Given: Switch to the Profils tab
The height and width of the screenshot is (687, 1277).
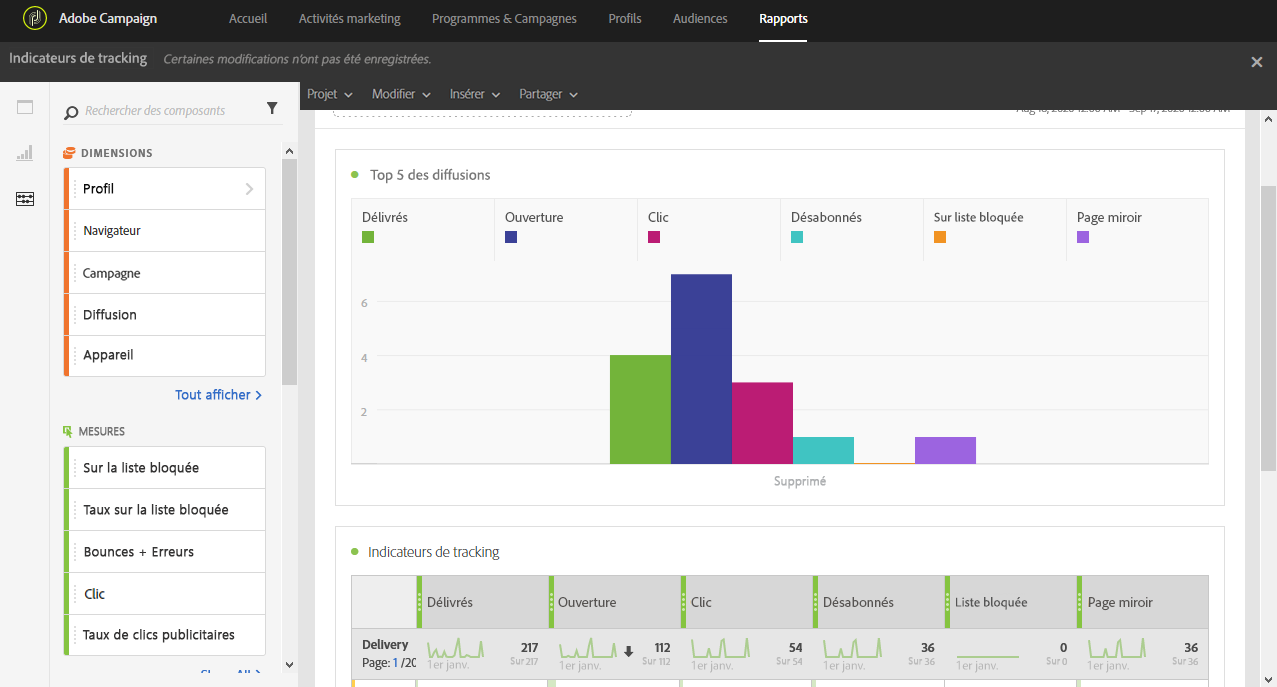Looking at the screenshot, I should (625, 19).
